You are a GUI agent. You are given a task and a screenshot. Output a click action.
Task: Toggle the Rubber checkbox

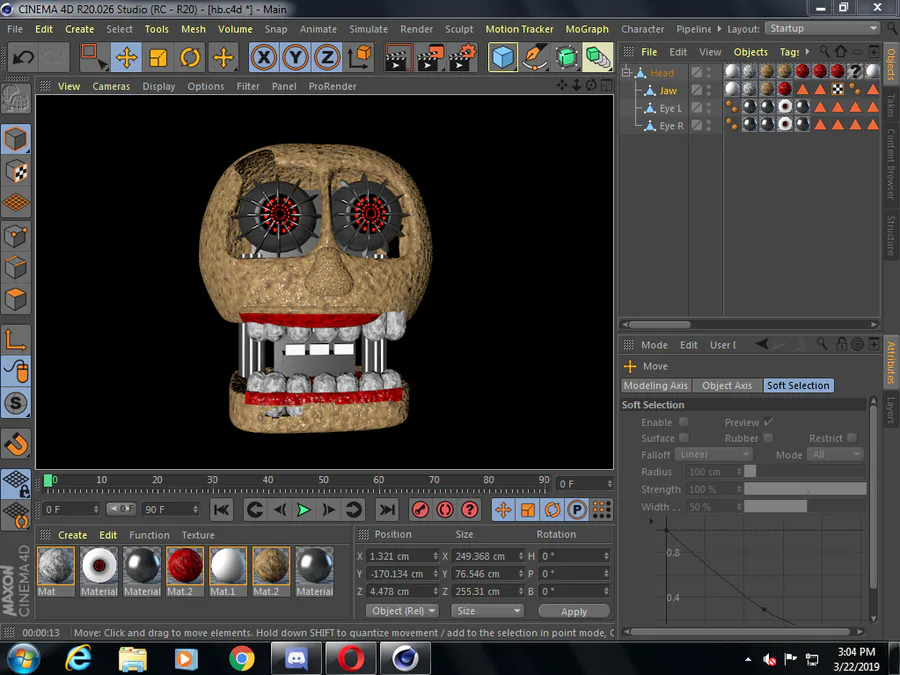click(x=768, y=438)
